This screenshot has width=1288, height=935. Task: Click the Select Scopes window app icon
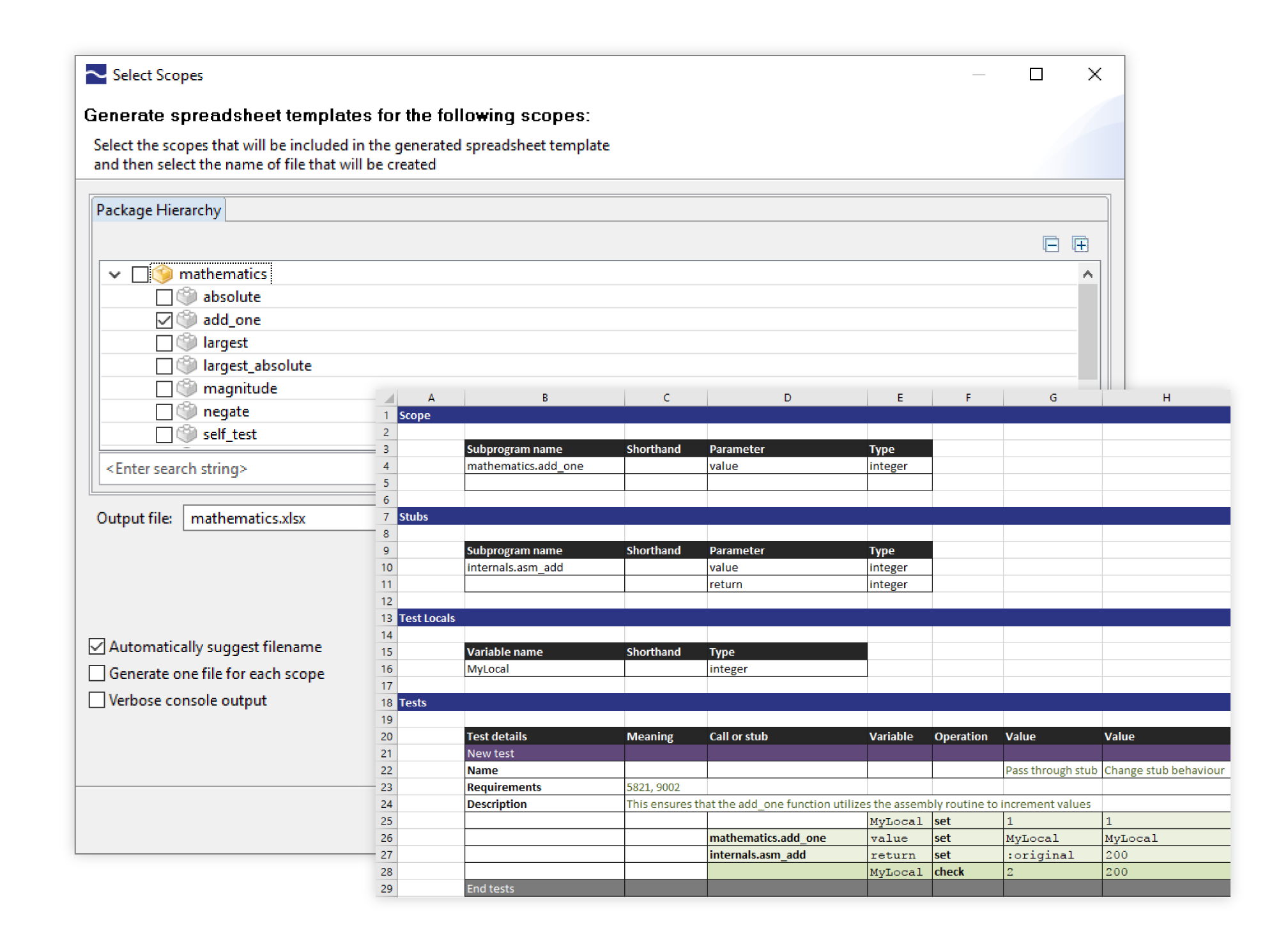point(96,75)
